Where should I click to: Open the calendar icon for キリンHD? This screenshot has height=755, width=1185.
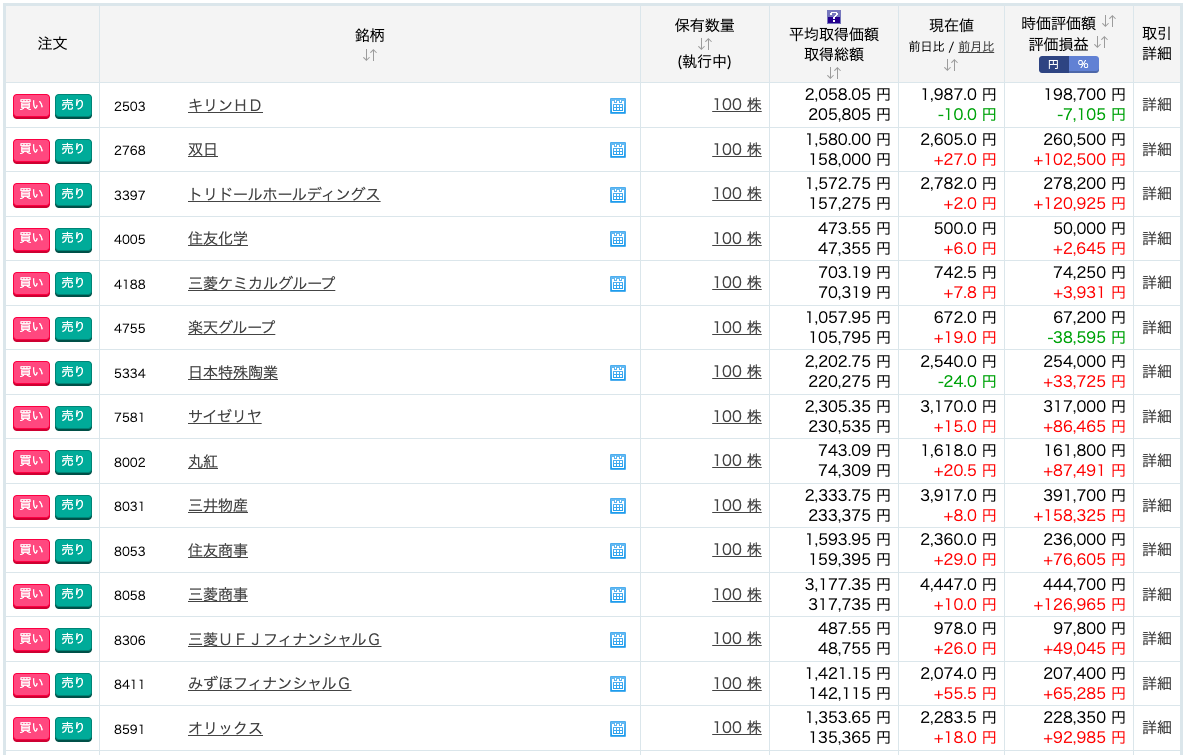tap(617, 106)
